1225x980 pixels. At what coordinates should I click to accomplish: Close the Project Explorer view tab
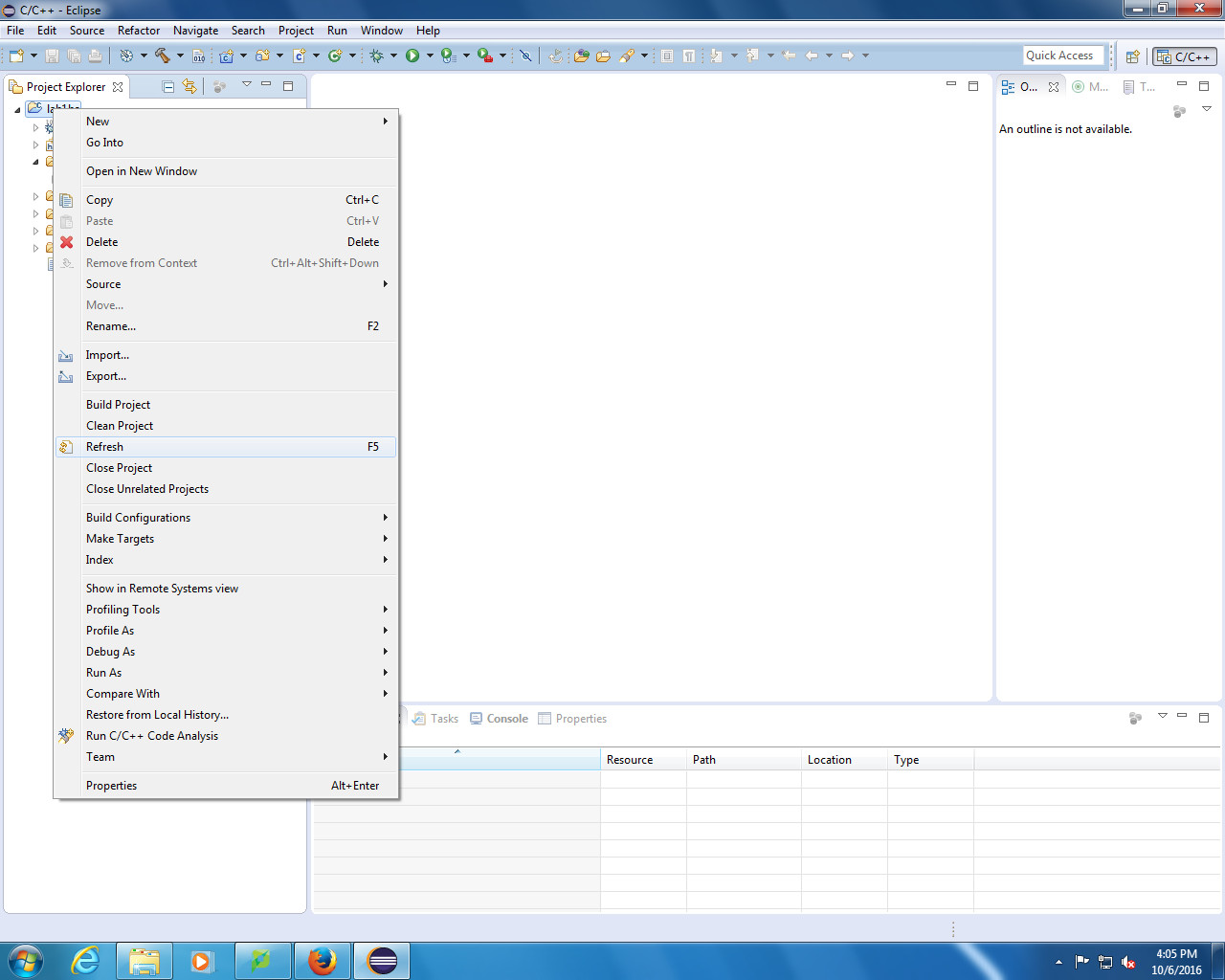point(118,87)
